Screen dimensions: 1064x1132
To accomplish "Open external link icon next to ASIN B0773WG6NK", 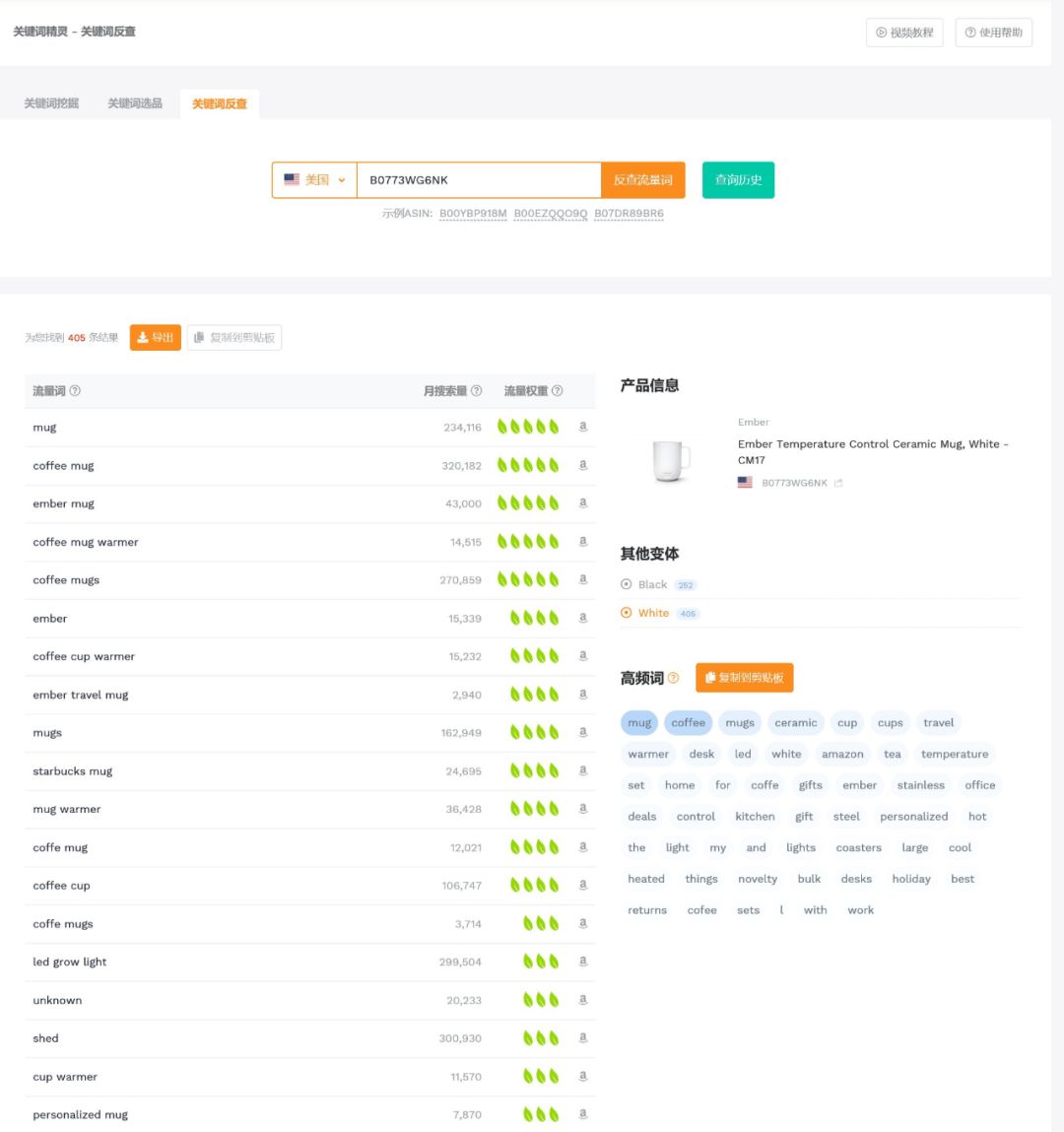I will pos(838,482).
